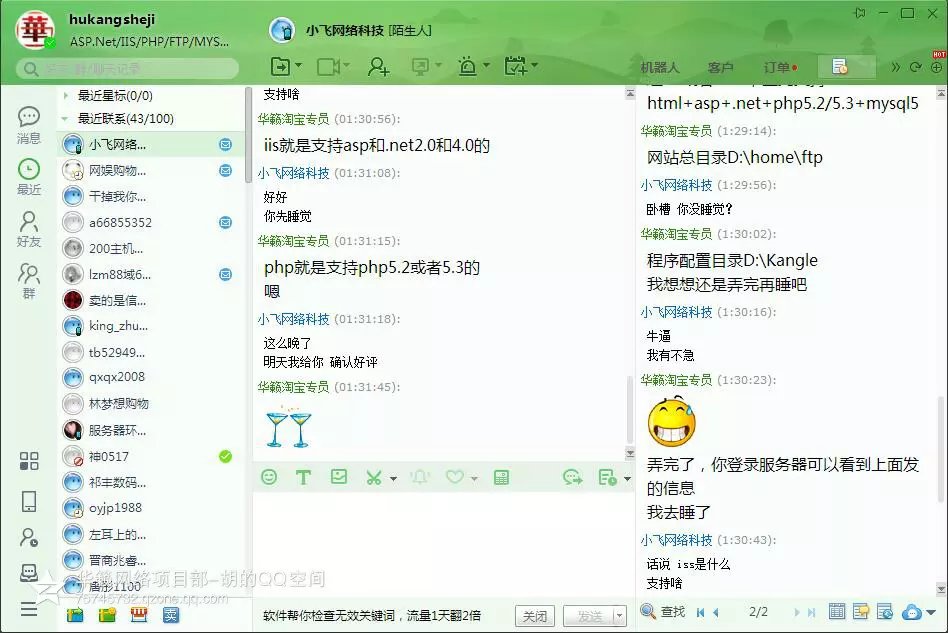
Task: Select the 林梦想购物 contact
Action: [151, 403]
